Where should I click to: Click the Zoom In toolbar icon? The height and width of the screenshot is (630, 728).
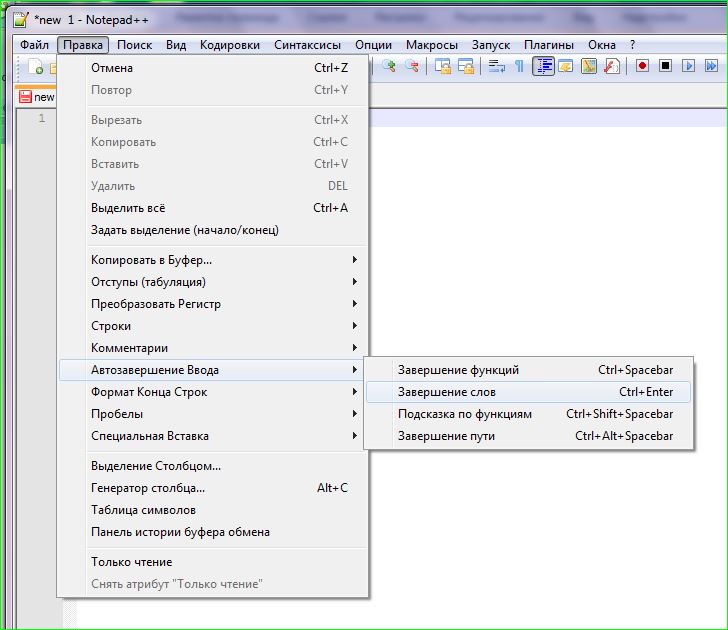click(389, 66)
